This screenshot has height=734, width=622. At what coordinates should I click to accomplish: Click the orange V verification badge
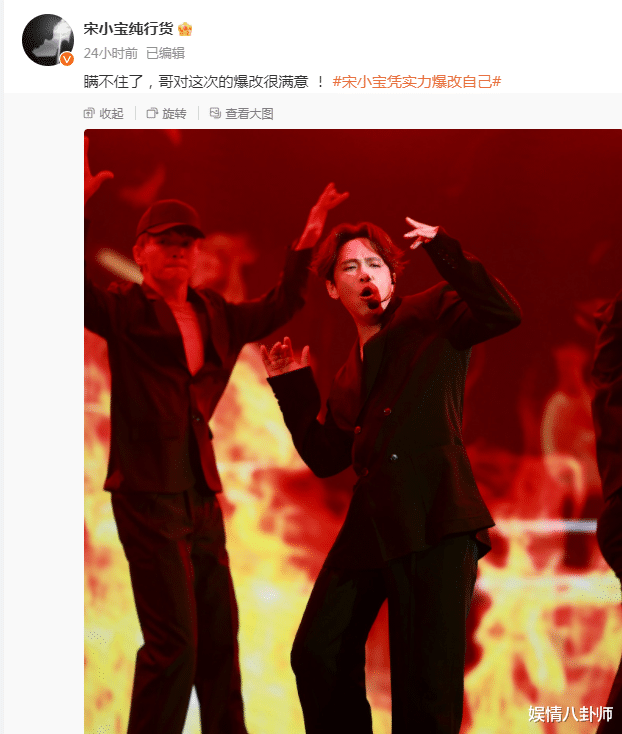click(67, 59)
